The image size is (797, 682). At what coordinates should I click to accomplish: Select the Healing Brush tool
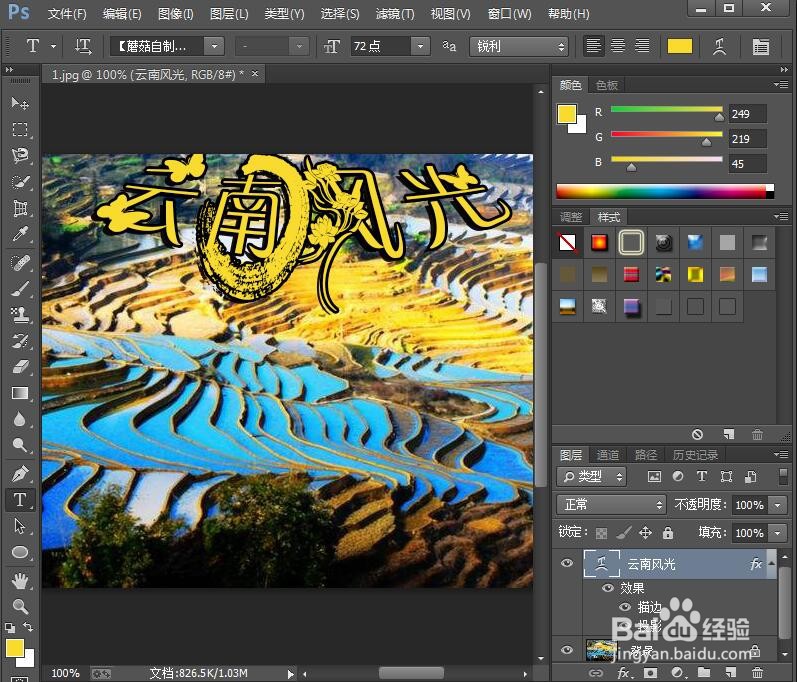(x=20, y=263)
